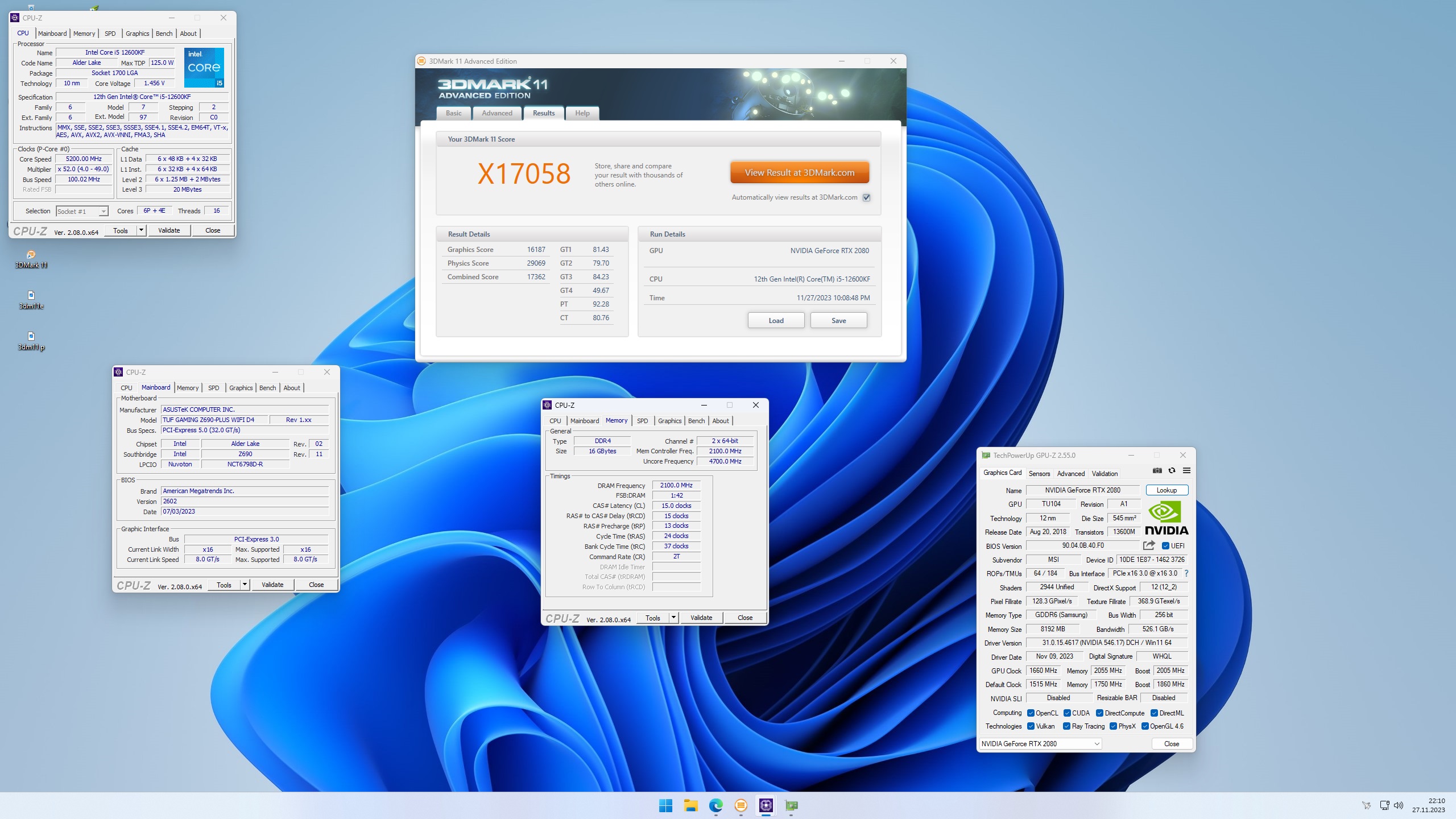Open the 3DMark 11 desktop shortcut
Image resolution: width=1456 pixels, height=819 pixels.
tap(31, 259)
